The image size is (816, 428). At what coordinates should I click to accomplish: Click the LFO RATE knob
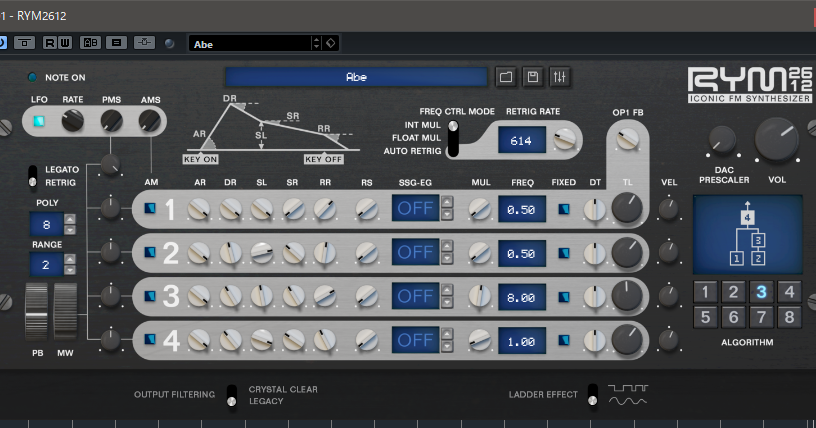point(73,121)
